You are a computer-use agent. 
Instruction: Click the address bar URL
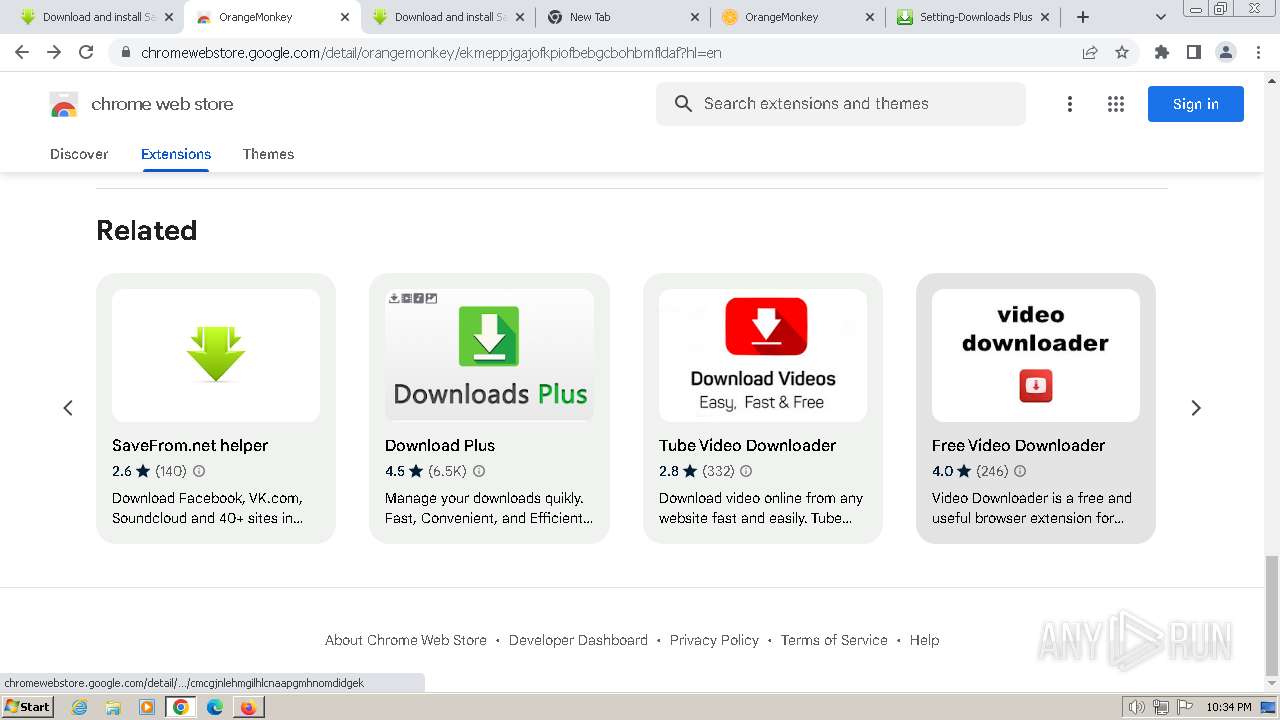pyautogui.click(x=431, y=52)
